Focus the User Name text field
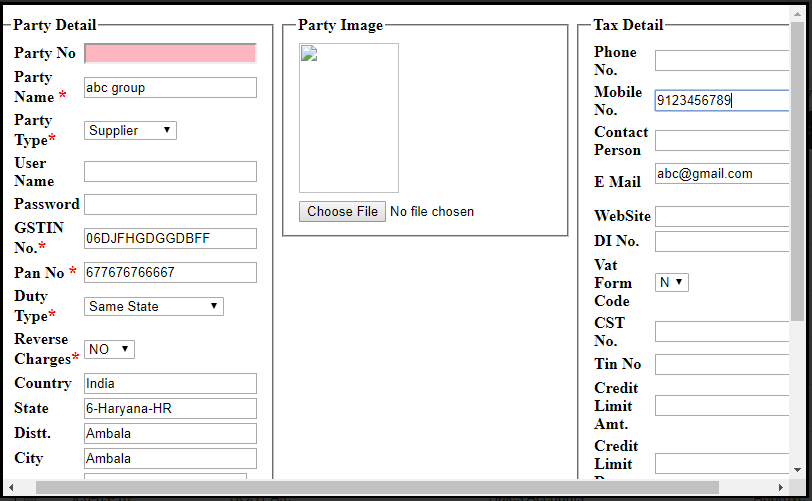812x501 pixels. coord(170,172)
